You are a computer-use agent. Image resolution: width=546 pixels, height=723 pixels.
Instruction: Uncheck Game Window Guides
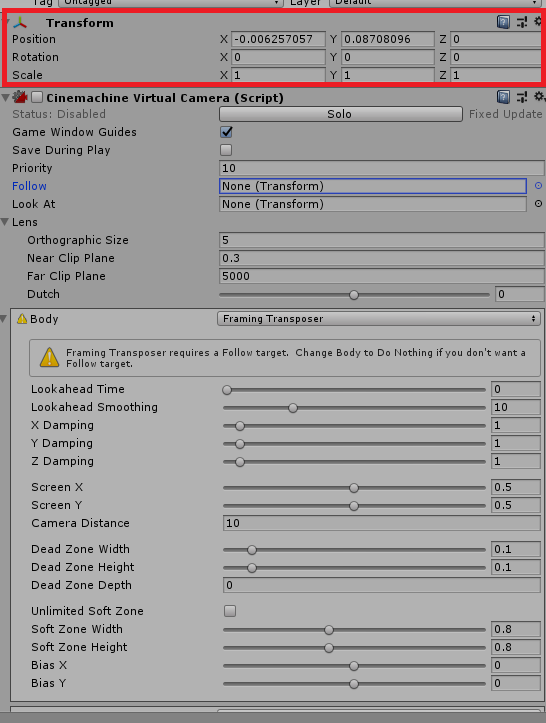[x=226, y=132]
